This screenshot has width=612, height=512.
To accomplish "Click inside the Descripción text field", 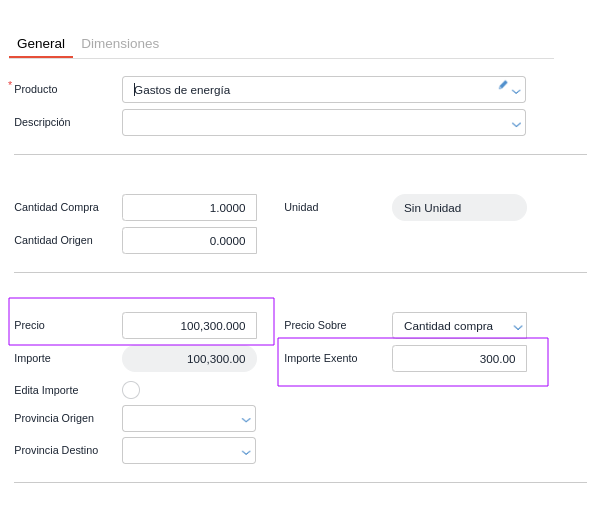I will pyautogui.click(x=310, y=123).
